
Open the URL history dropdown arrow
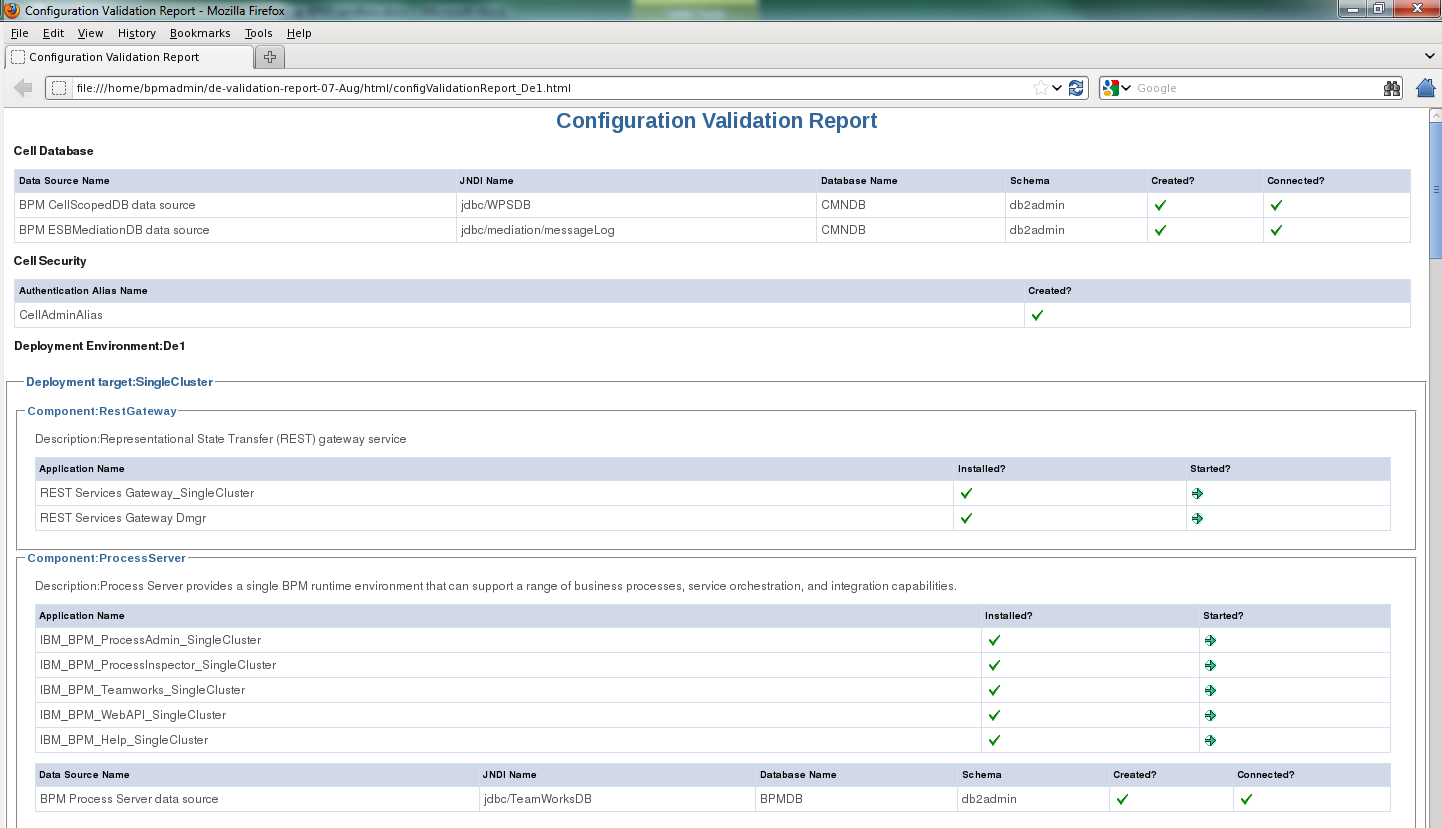(x=1057, y=88)
